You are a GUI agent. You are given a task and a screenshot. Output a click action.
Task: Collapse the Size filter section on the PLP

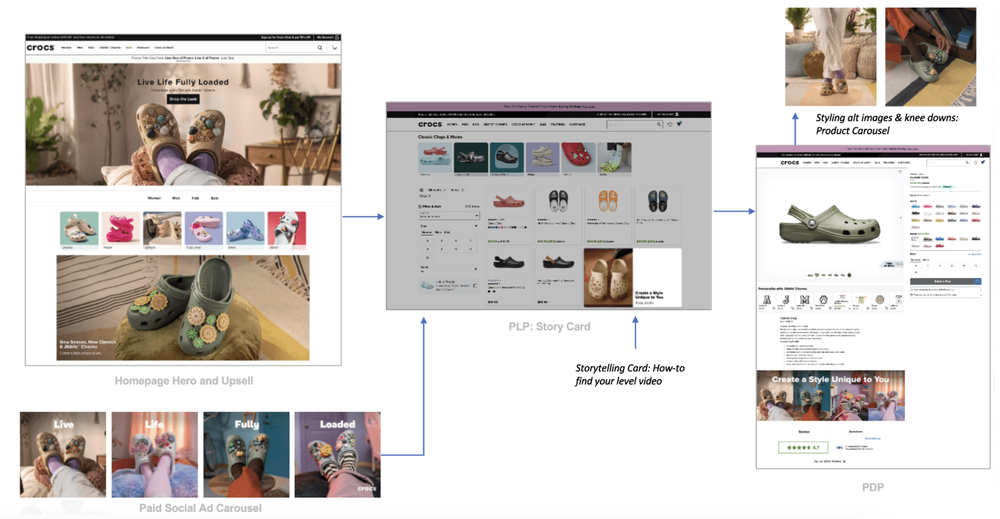coord(476,226)
